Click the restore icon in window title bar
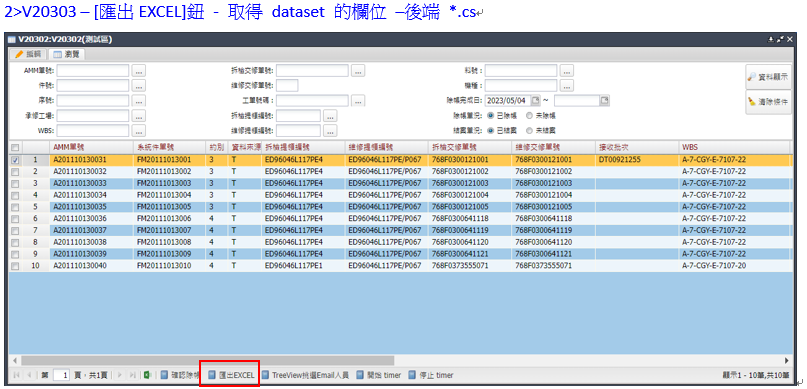Viewport: 807px width, 389px height. (780, 40)
